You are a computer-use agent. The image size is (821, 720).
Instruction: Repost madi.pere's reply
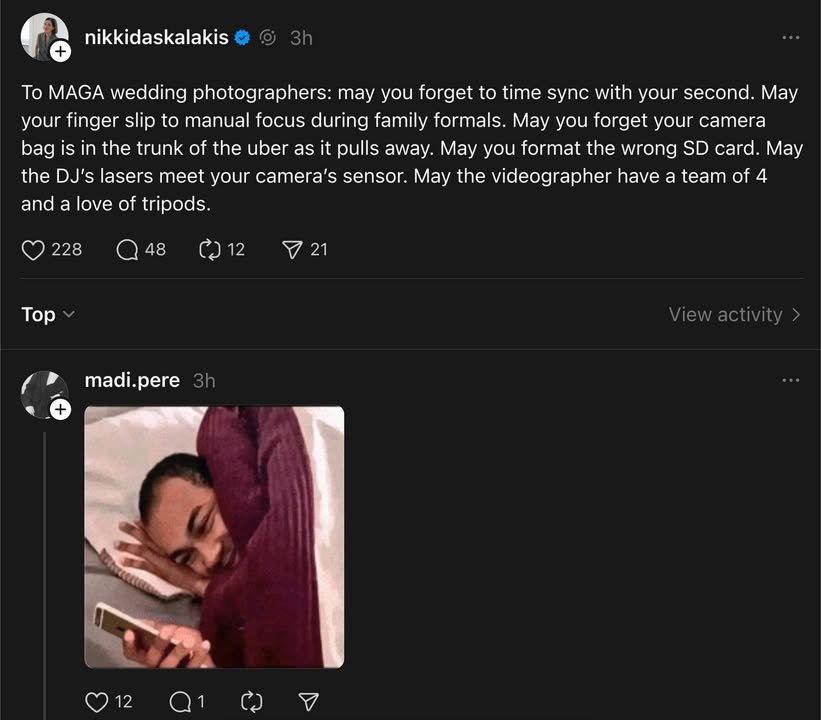pyautogui.click(x=252, y=701)
